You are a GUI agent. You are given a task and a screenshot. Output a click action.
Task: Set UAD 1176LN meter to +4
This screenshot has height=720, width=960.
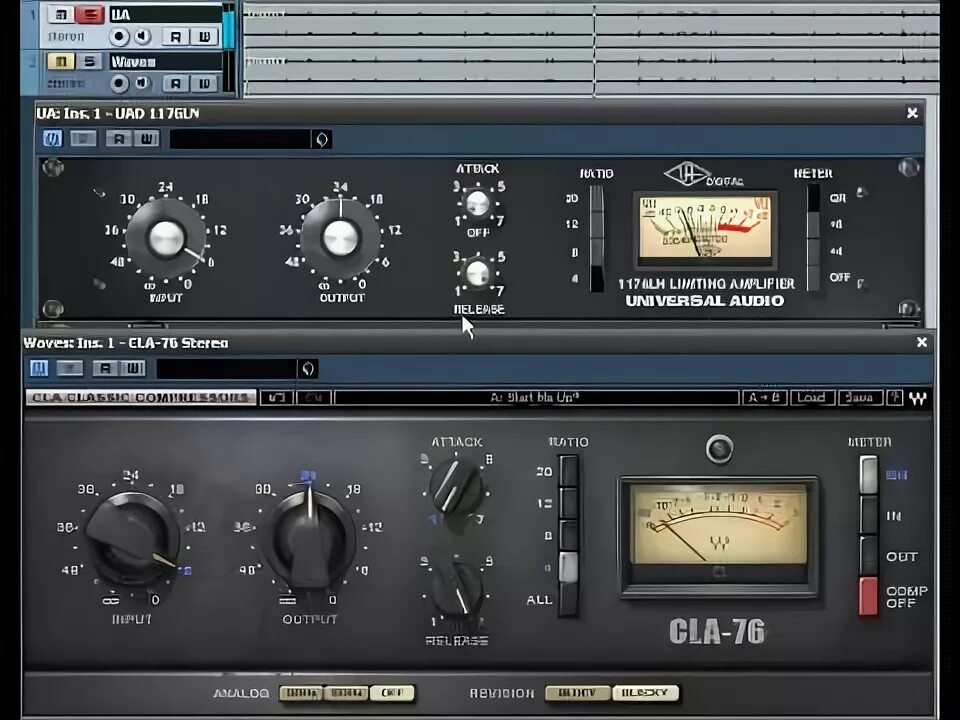coord(813,251)
